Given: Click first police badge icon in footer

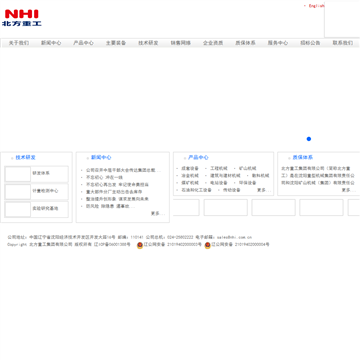Looking at the screenshot, I should pyautogui.click(x=140, y=245).
